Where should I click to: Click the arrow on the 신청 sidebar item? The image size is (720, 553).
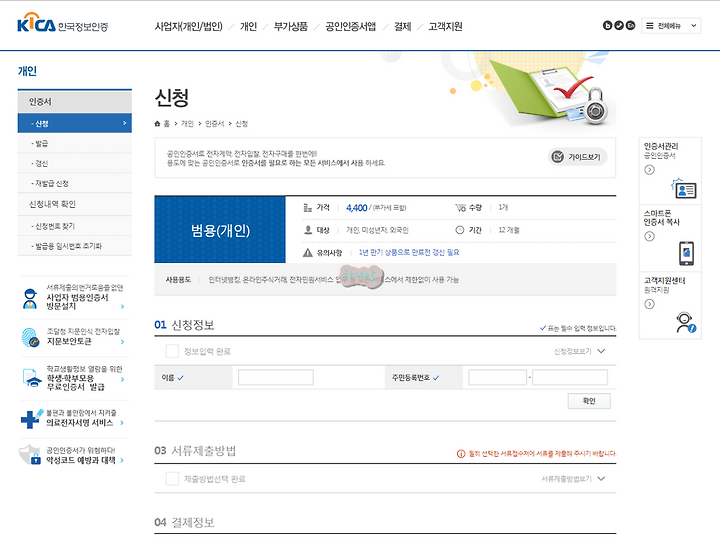click(124, 123)
